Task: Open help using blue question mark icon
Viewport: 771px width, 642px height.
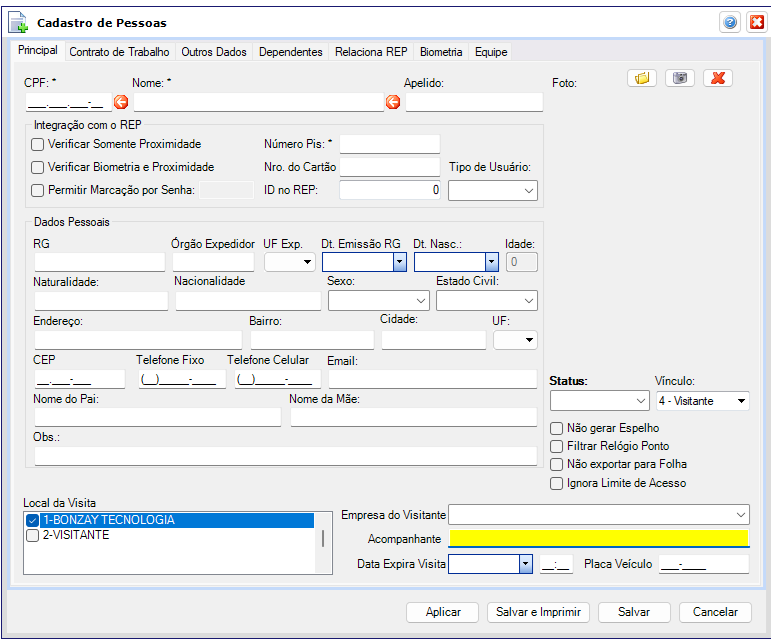Action: [730, 22]
